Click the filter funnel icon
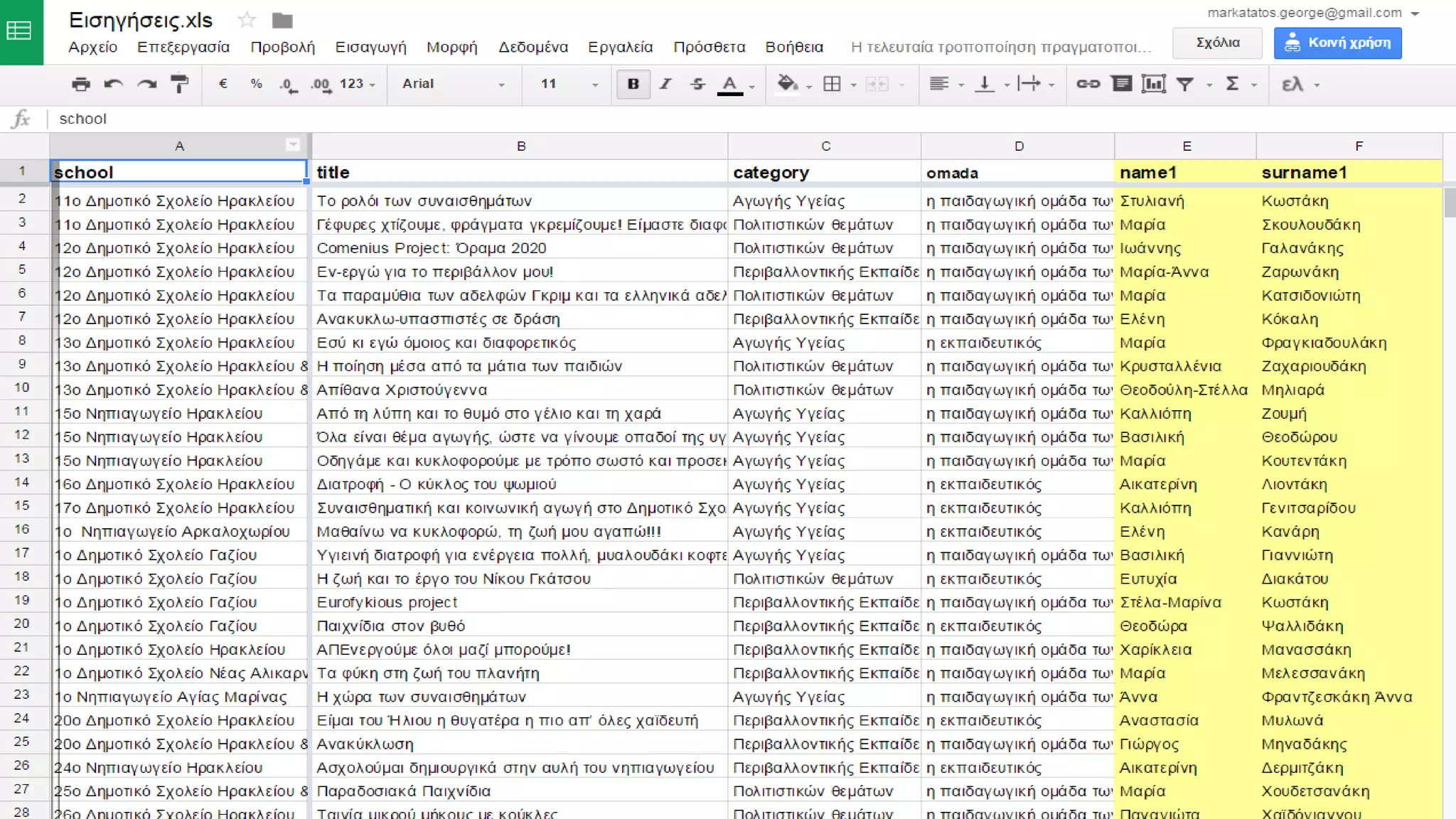 click(x=1184, y=84)
